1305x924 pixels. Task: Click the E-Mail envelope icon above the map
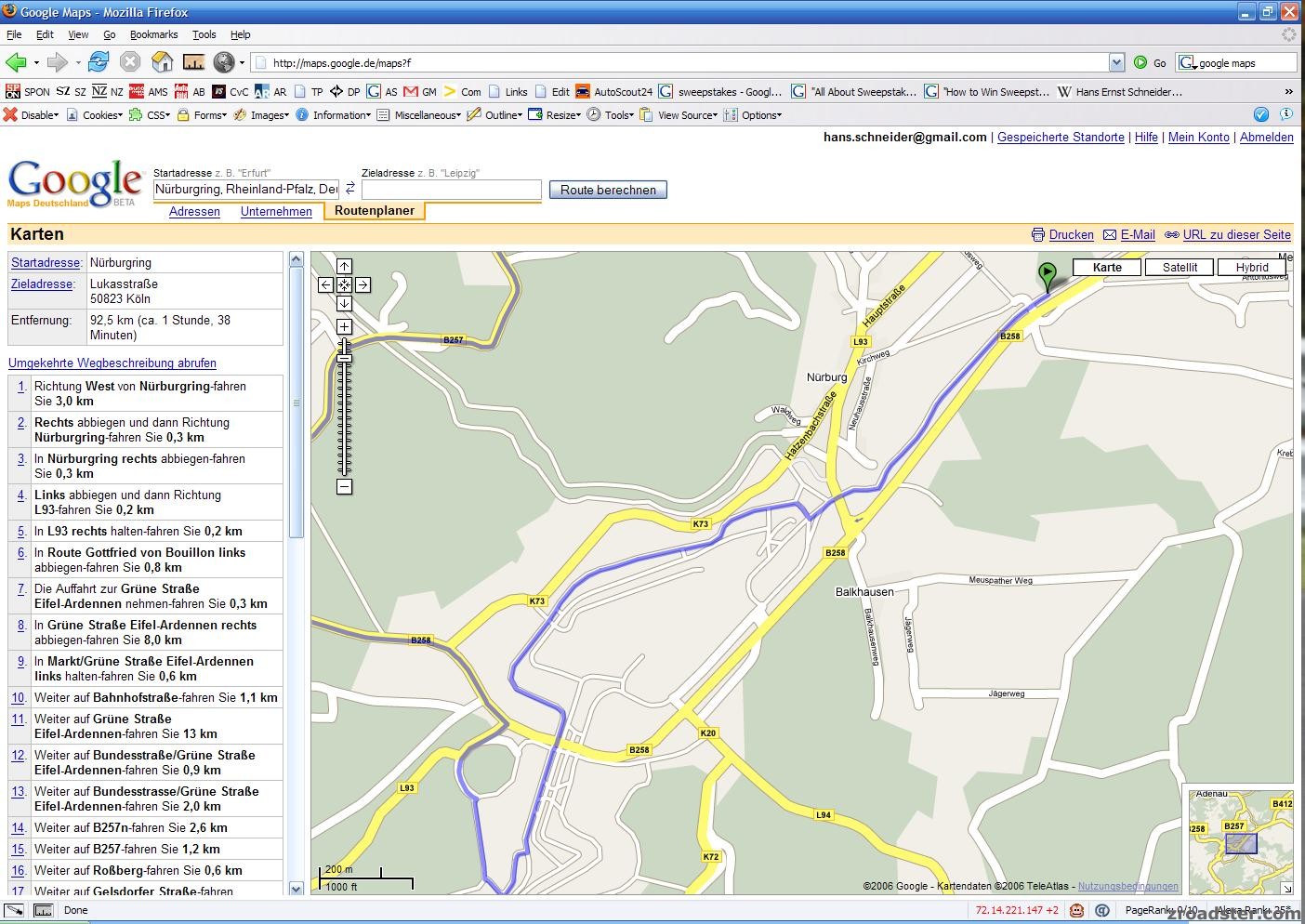tap(1109, 234)
